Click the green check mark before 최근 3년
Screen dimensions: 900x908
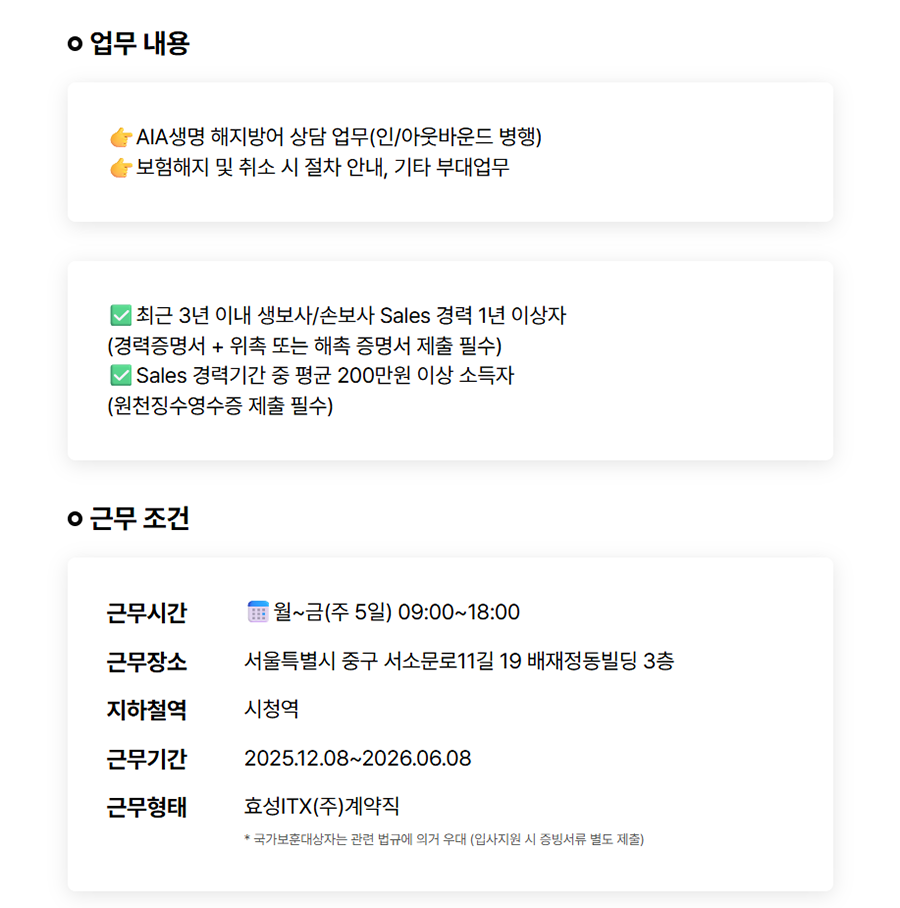coord(120,316)
